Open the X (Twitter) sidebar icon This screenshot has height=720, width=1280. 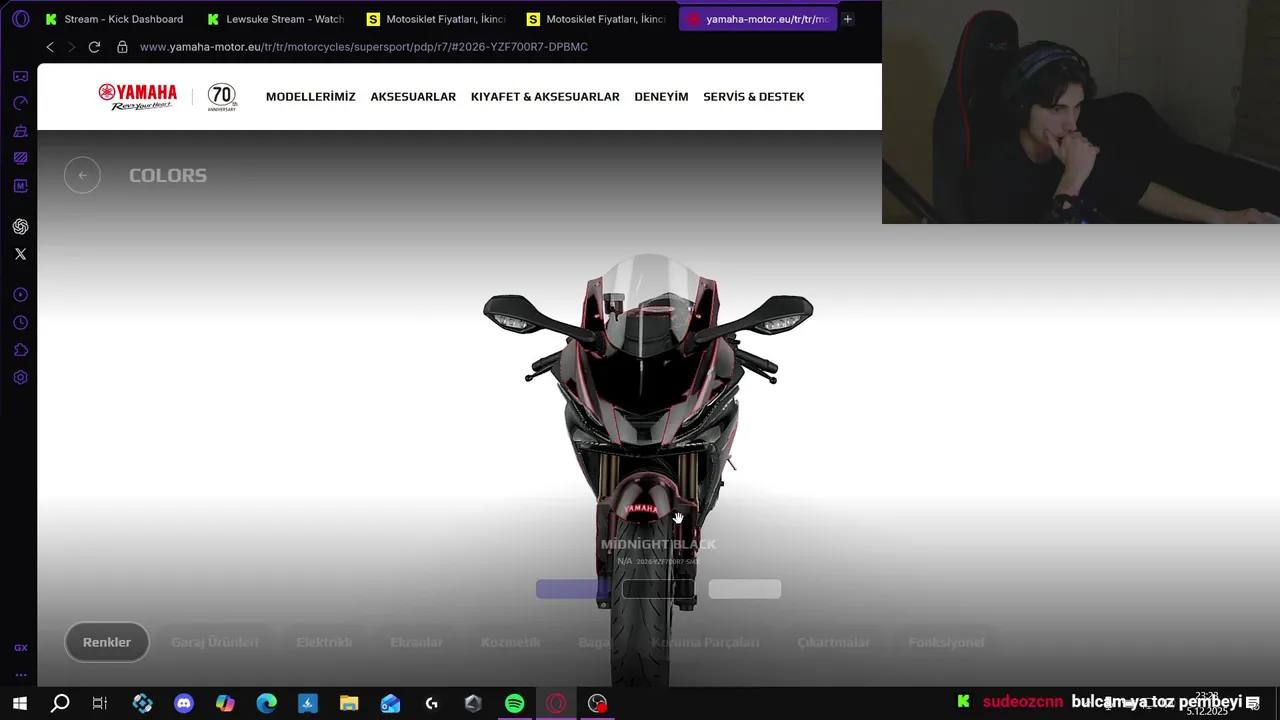pyautogui.click(x=20, y=254)
